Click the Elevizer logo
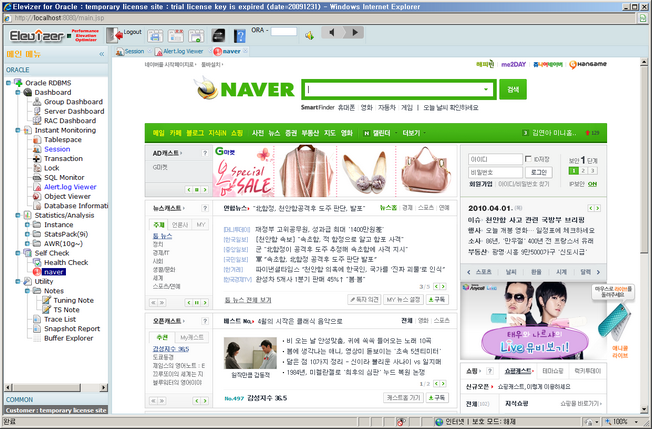The image size is (652, 429). (x=37, y=36)
